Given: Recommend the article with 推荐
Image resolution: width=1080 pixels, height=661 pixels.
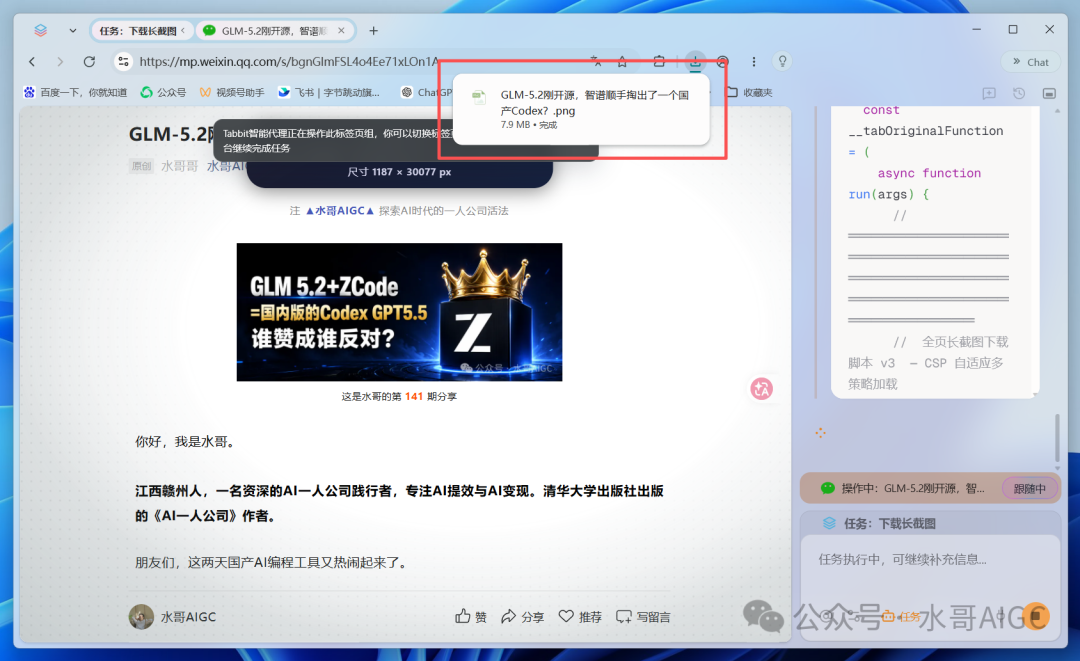Looking at the screenshot, I should [580, 616].
